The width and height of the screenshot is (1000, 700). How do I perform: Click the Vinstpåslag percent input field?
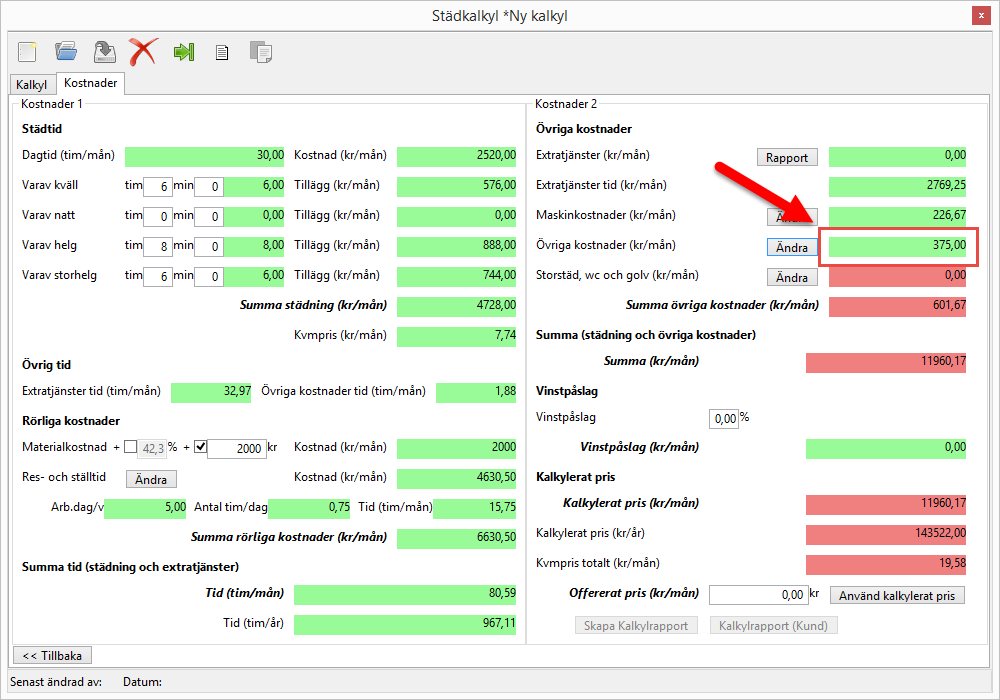click(723, 418)
